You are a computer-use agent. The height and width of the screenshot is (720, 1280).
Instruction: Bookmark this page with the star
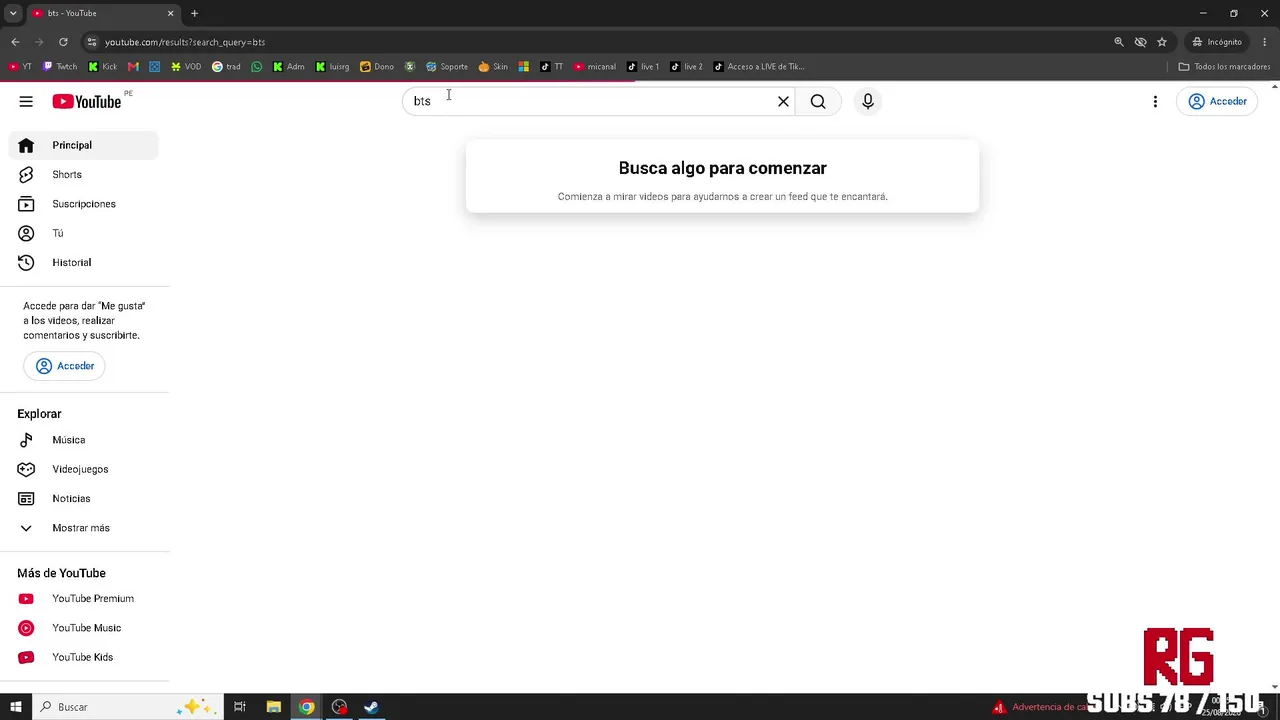(1162, 42)
